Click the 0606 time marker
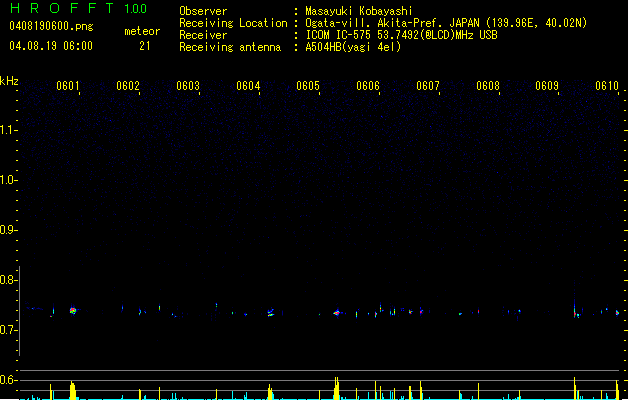The image size is (629, 400). (x=368, y=86)
